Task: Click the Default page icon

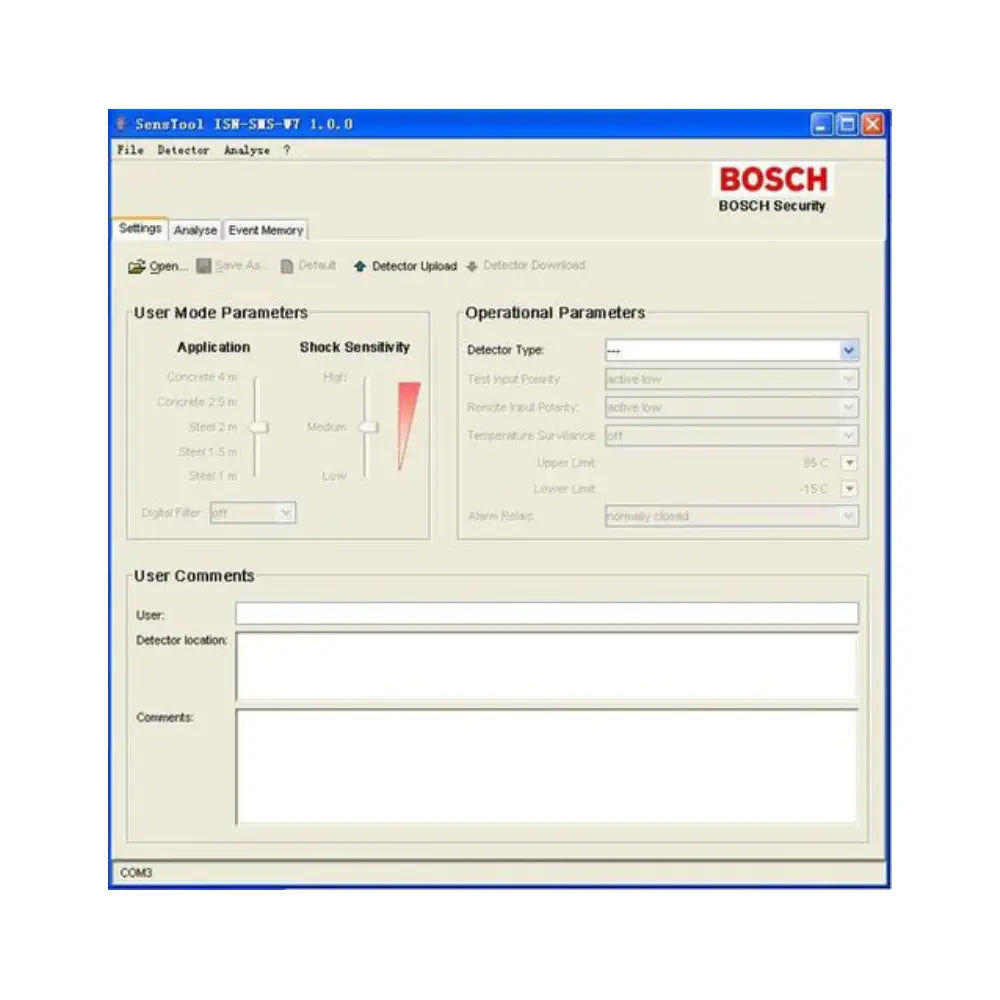Action: 287,266
